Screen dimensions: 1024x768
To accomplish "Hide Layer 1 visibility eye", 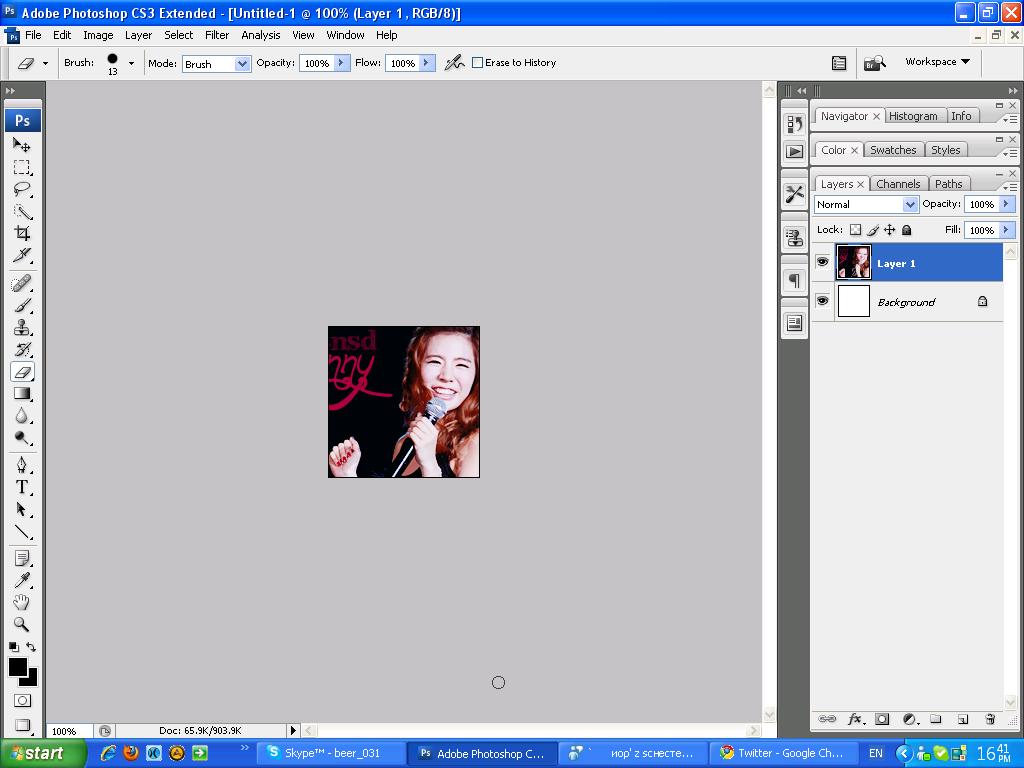I will click(822, 262).
